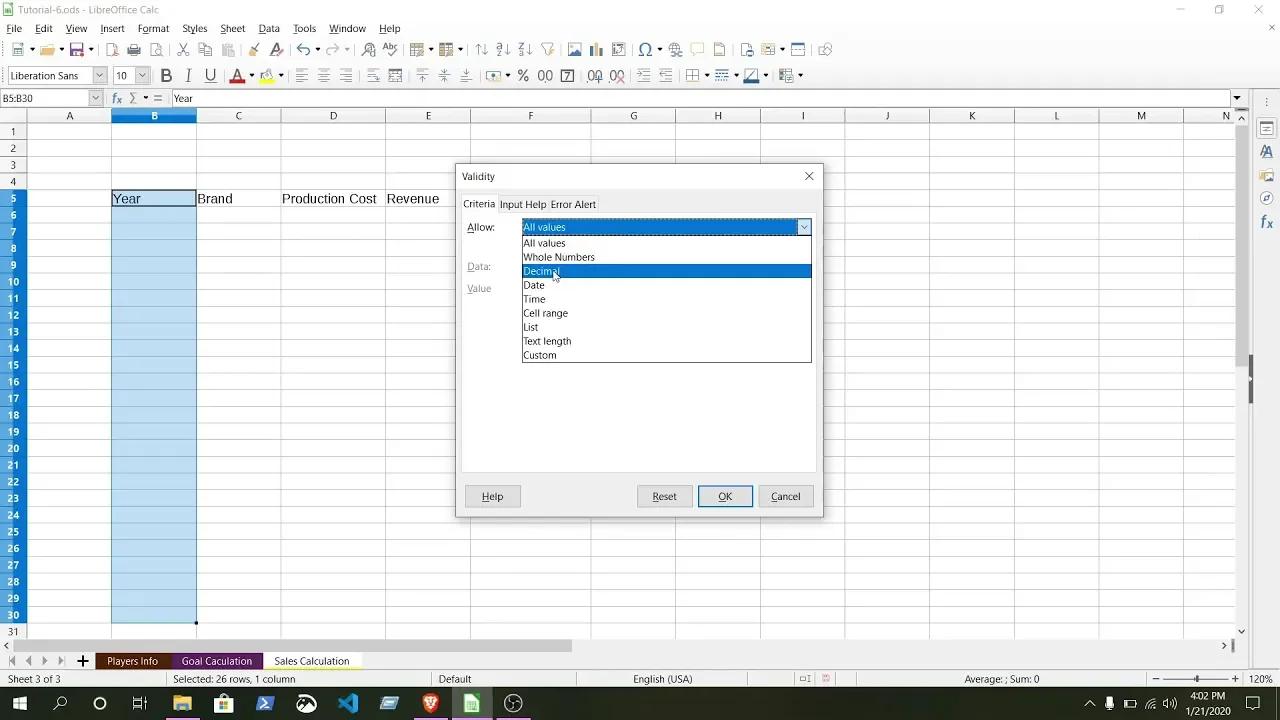Toggle Bold formatting on selected cells
Image resolution: width=1280 pixels, height=720 pixels.
click(x=166, y=75)
